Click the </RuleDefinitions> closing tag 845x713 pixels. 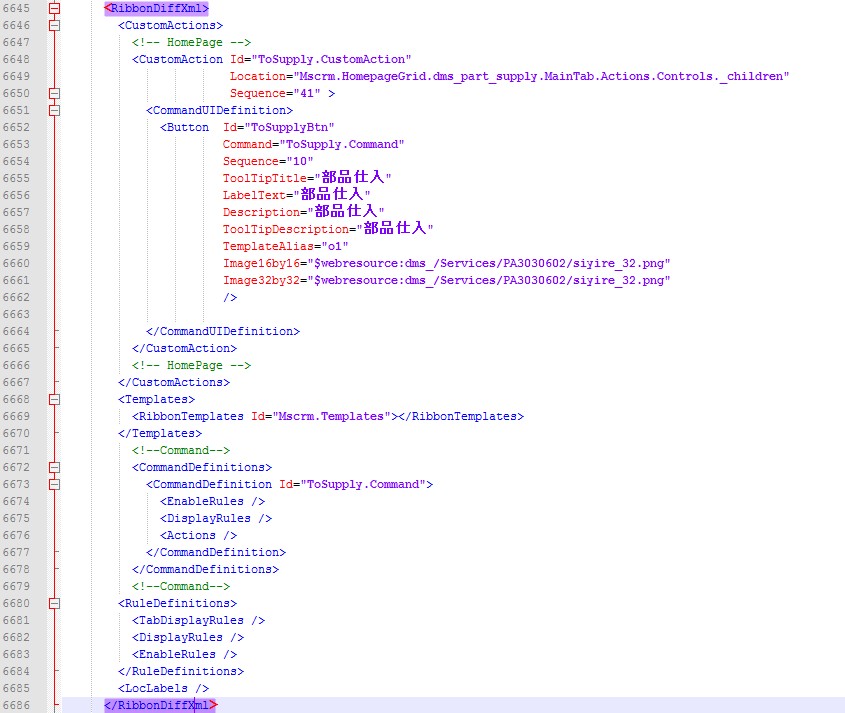tap(181, 672)
